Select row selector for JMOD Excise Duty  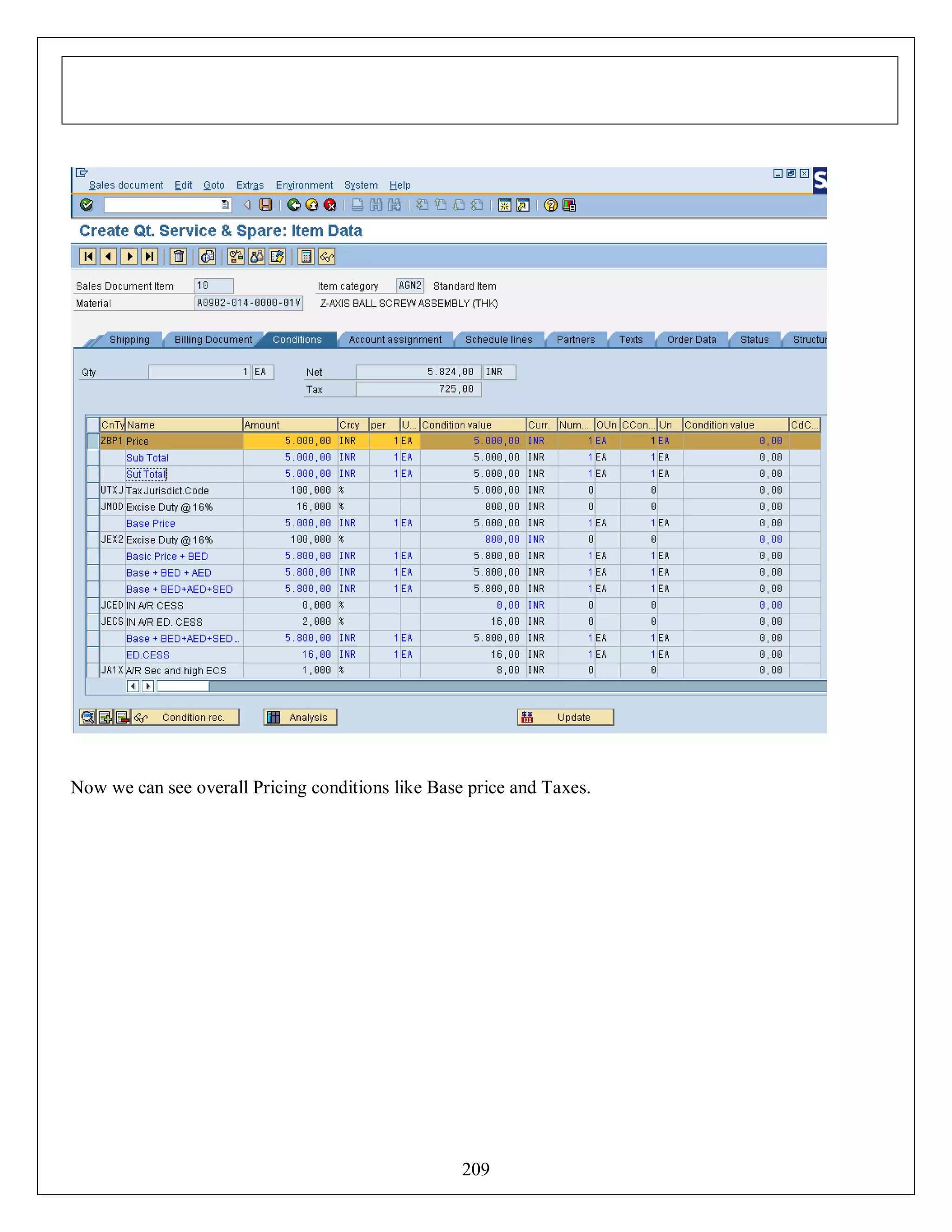click(93, 507)
